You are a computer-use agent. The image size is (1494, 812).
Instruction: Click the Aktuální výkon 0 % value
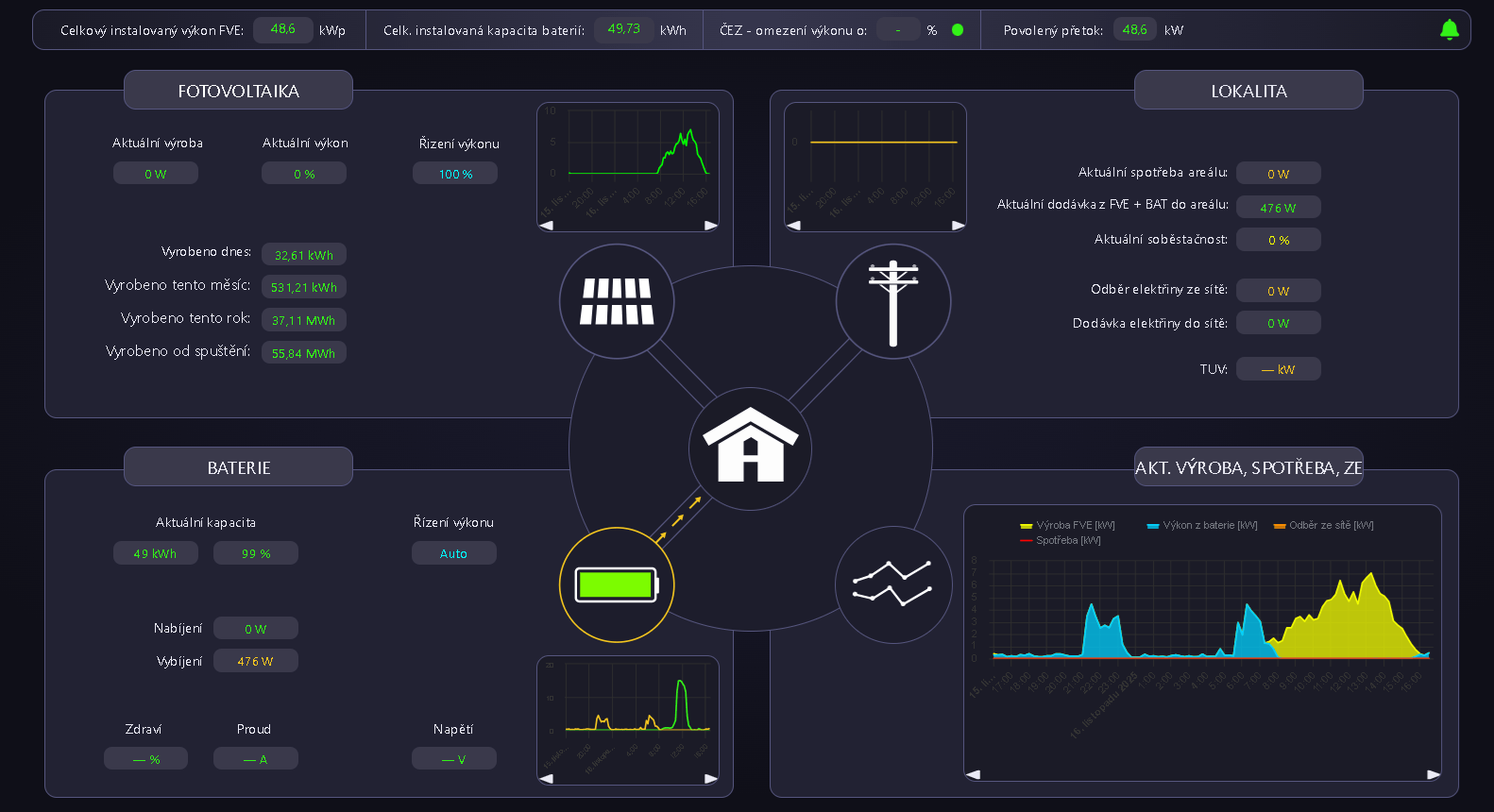(304, 174)
